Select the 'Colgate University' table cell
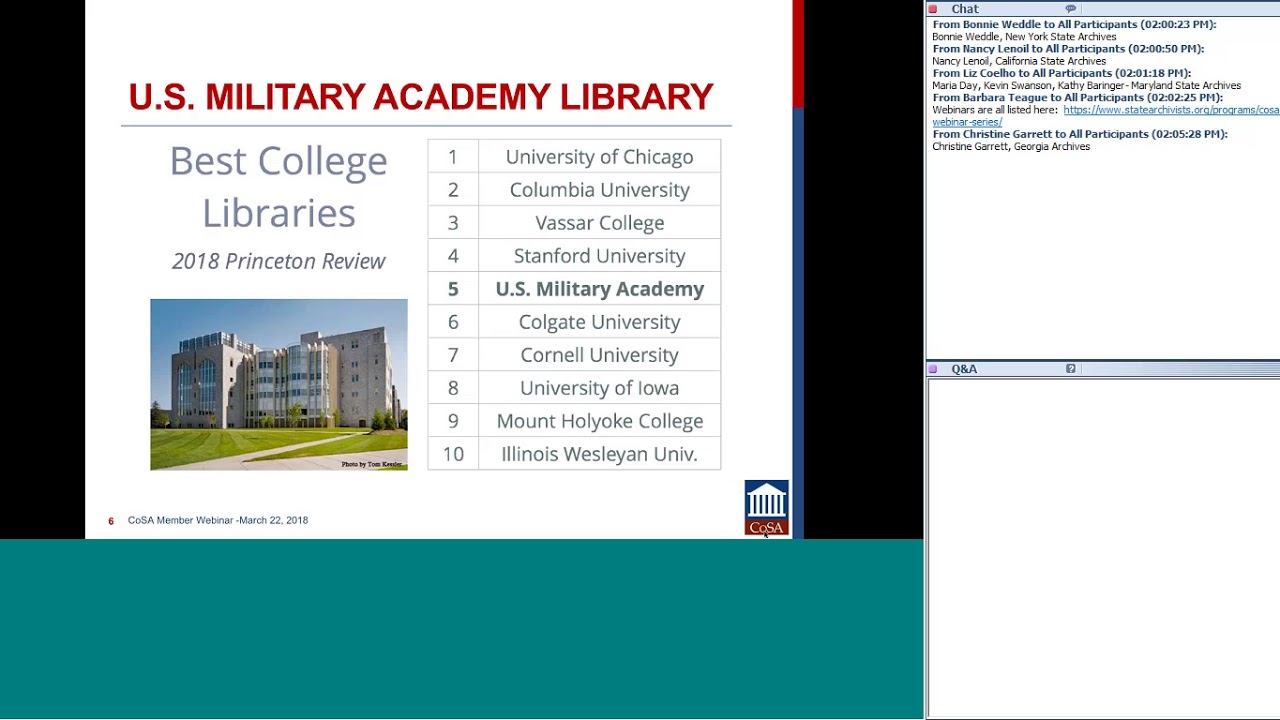This screenshot has width=1280, height=720. (x=600, y=322)
